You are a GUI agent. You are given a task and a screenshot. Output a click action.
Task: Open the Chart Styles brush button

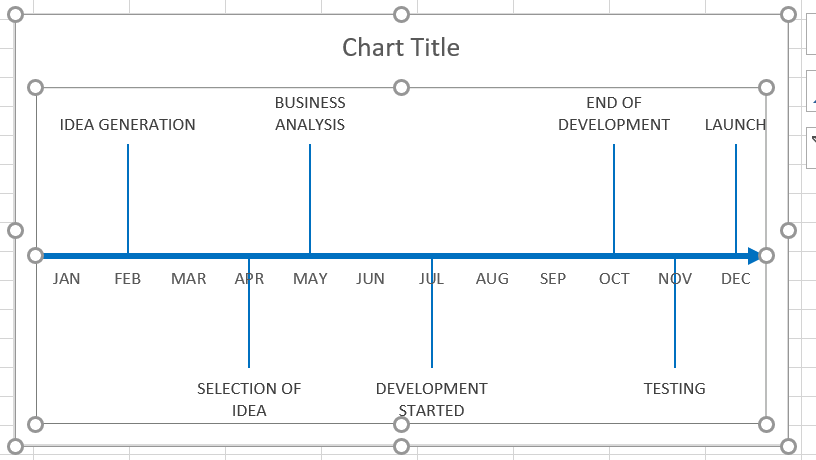pos(811,90)
